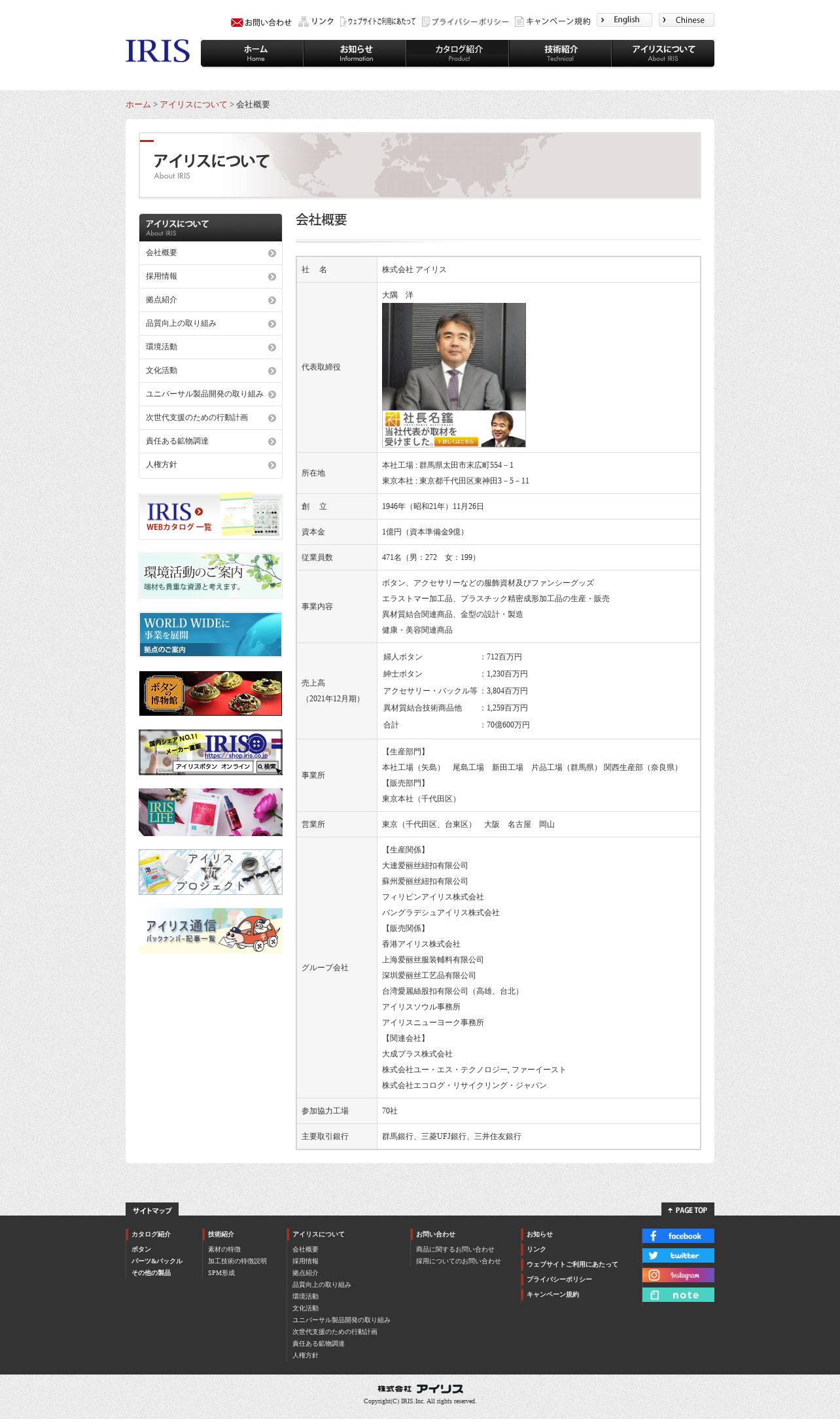The width and height of the screenshot is (840, 1419).
Task: Click the IRIS logo in header
Action: point(158,51)
